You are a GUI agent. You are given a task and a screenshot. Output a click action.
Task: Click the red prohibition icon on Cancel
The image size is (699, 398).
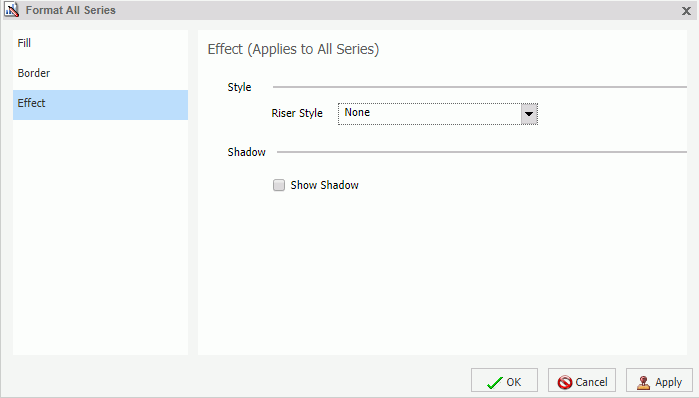click(x=565, y=382)
